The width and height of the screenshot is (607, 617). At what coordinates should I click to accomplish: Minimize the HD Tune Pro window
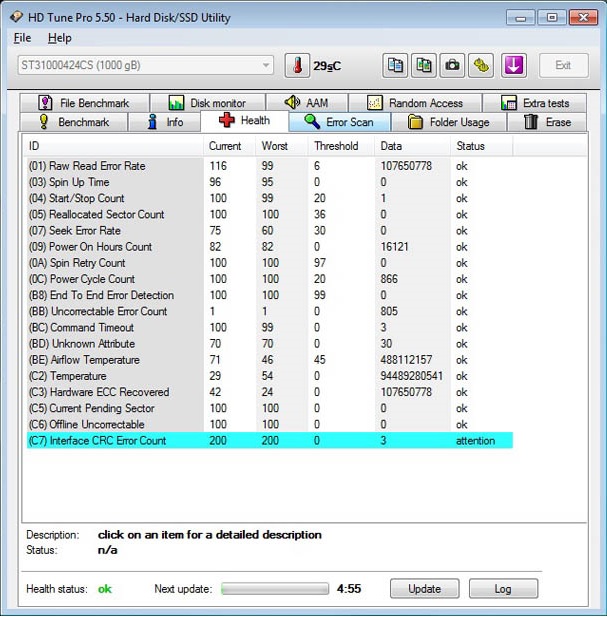(x=520, y=18)
